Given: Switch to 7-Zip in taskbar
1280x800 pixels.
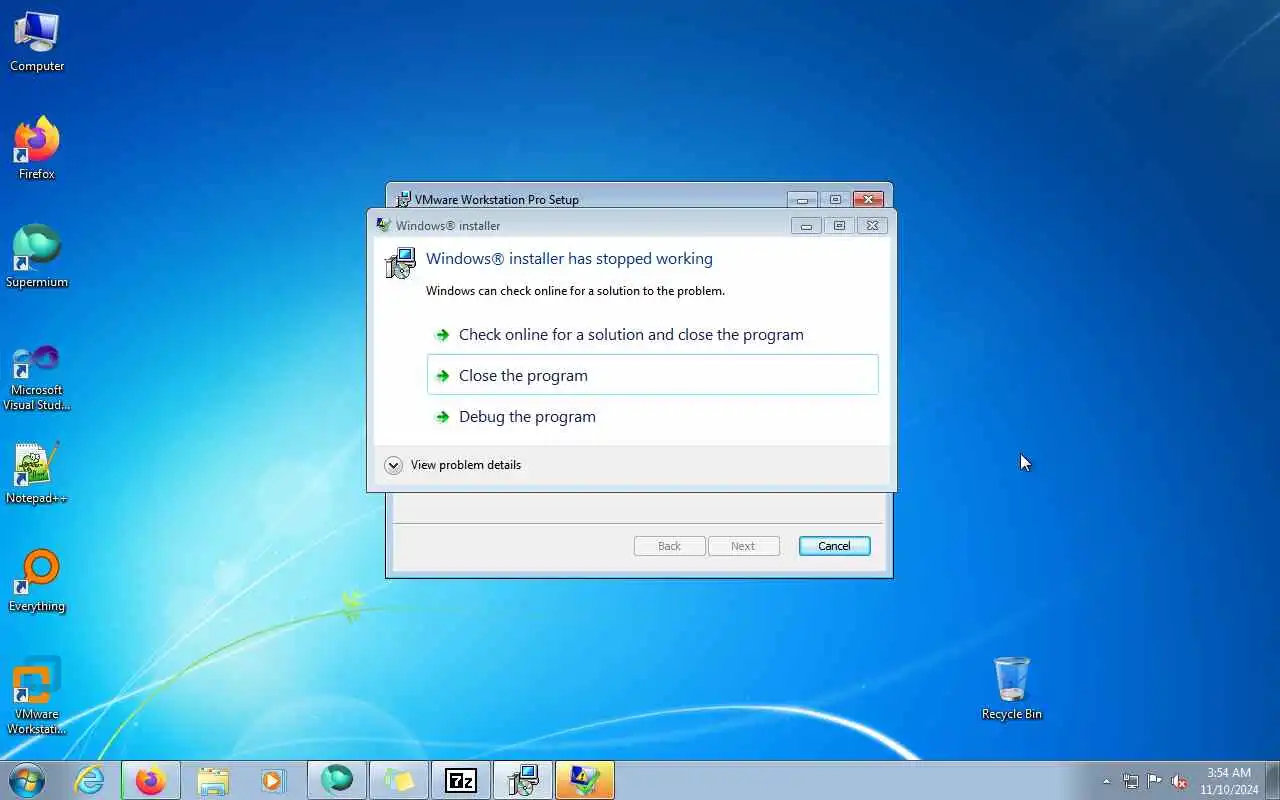Looking at the screenshot, I should pos(461,780).
